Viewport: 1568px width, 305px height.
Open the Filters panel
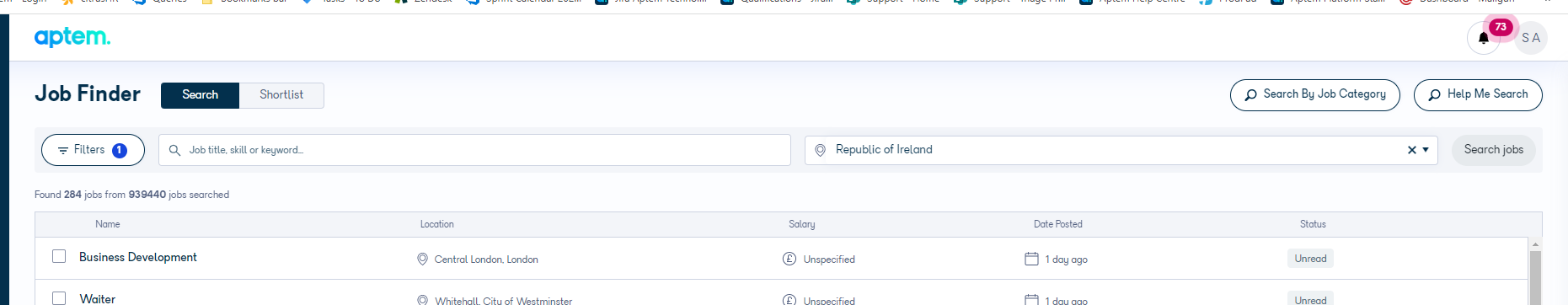pos(93,150)
